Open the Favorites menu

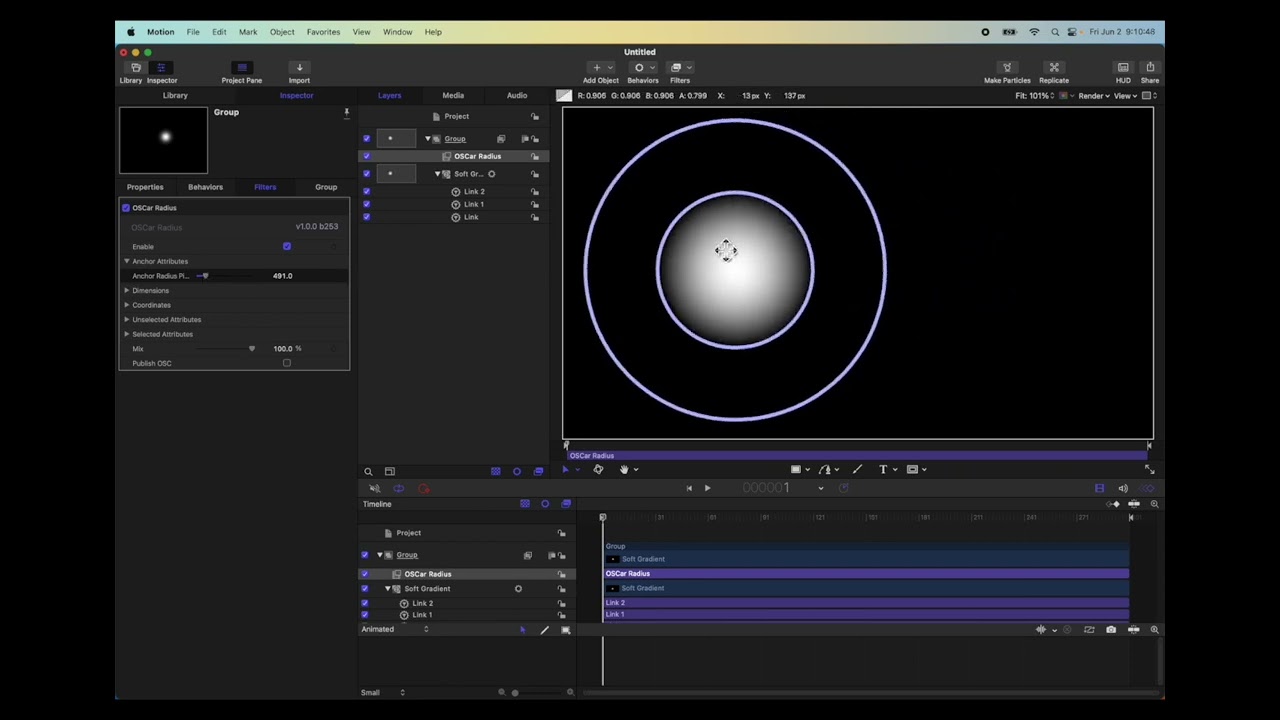[323, 32]
